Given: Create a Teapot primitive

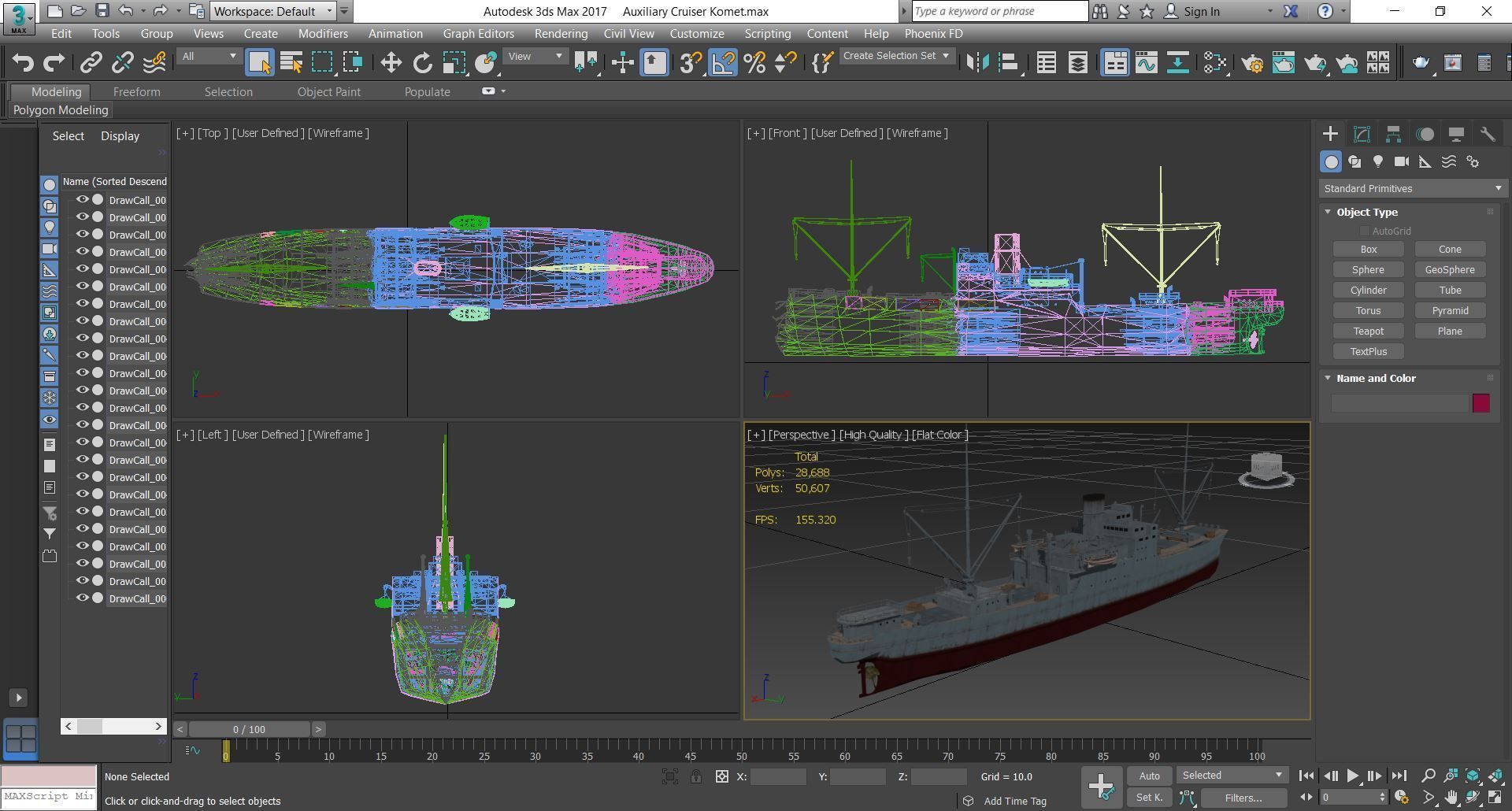Looking at the screenshot, I should [1368, 331].
